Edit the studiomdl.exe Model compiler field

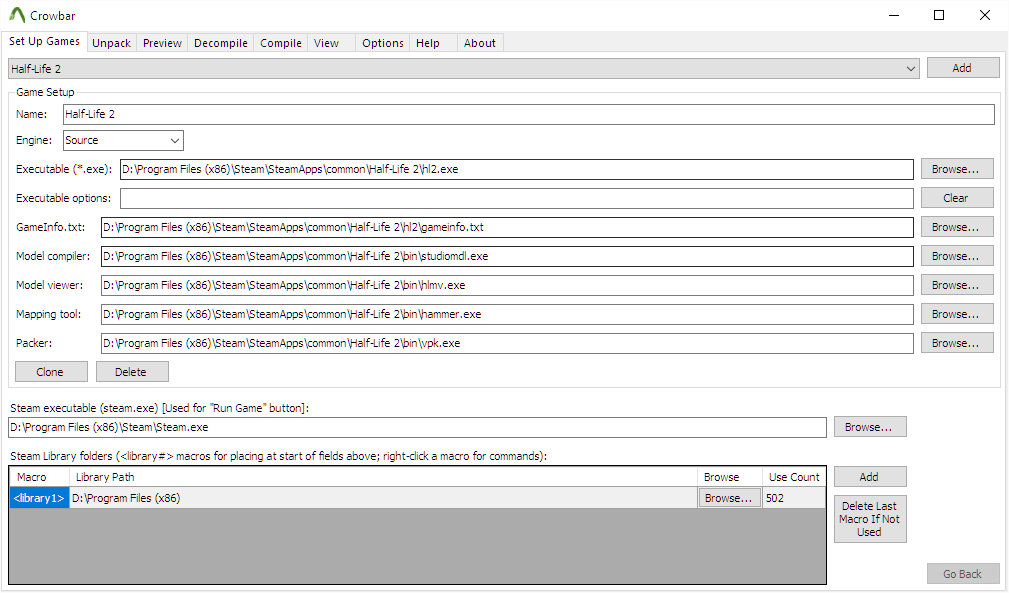[x=507, y=256]
